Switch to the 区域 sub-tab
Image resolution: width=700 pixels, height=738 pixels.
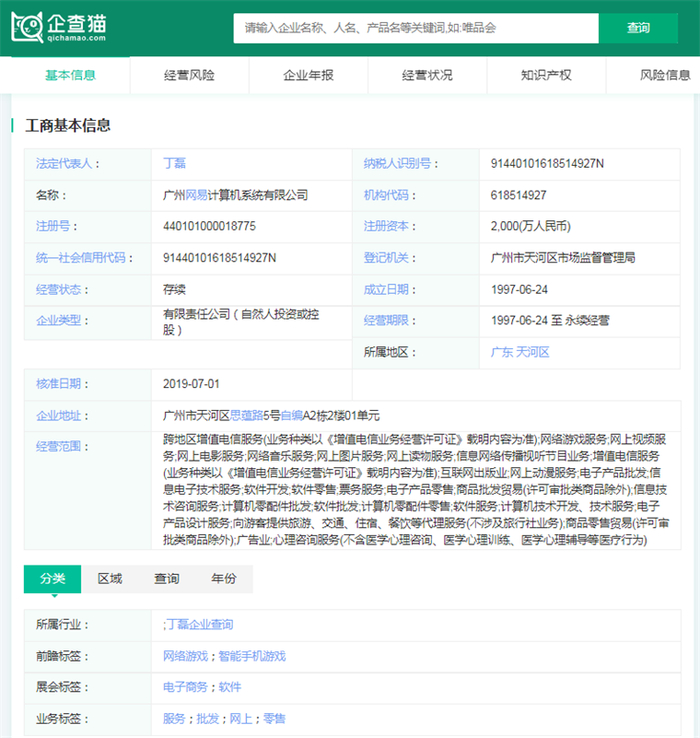(110, 579)
